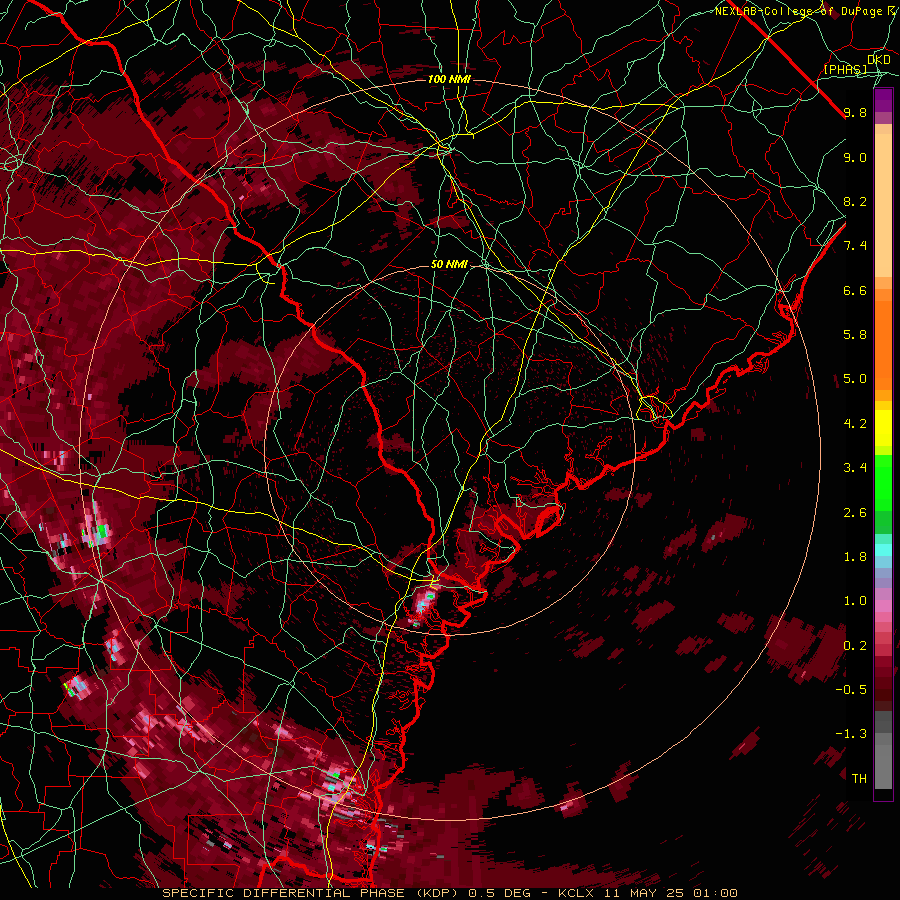Click the light peach color bar segment

pyautogui.click(x=883, y=205)
